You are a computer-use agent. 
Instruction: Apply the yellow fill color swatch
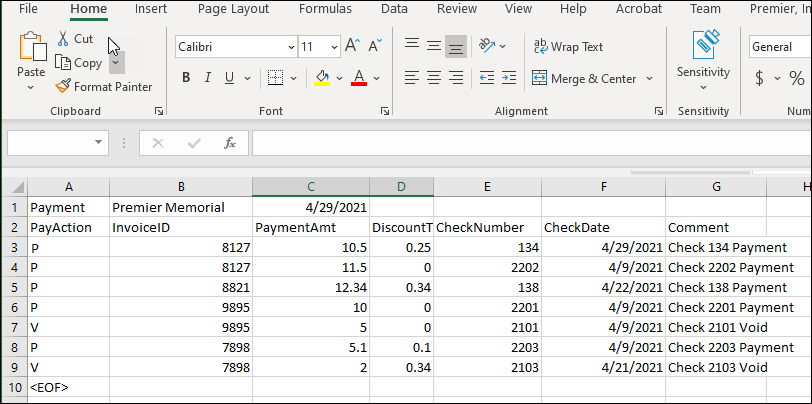click(322, 78)
